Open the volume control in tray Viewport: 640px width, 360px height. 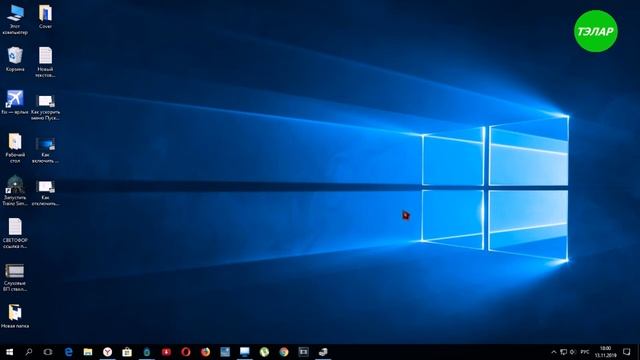point(573,352)
